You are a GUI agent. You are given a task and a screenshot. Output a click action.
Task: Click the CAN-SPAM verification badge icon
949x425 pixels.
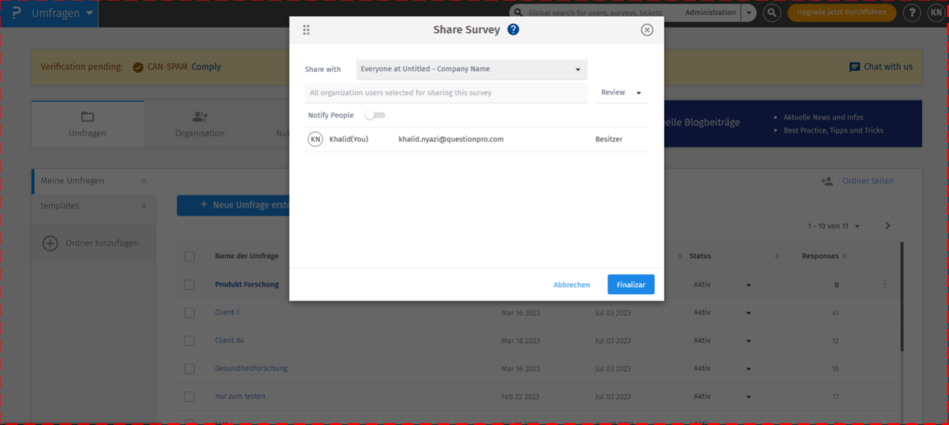pos(138,67)
